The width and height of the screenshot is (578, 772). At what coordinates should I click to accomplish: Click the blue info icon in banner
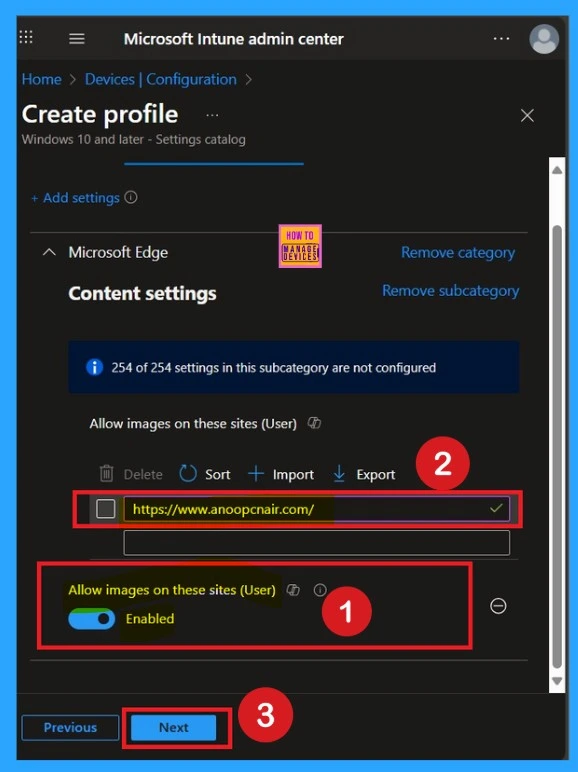coord(94,367)
